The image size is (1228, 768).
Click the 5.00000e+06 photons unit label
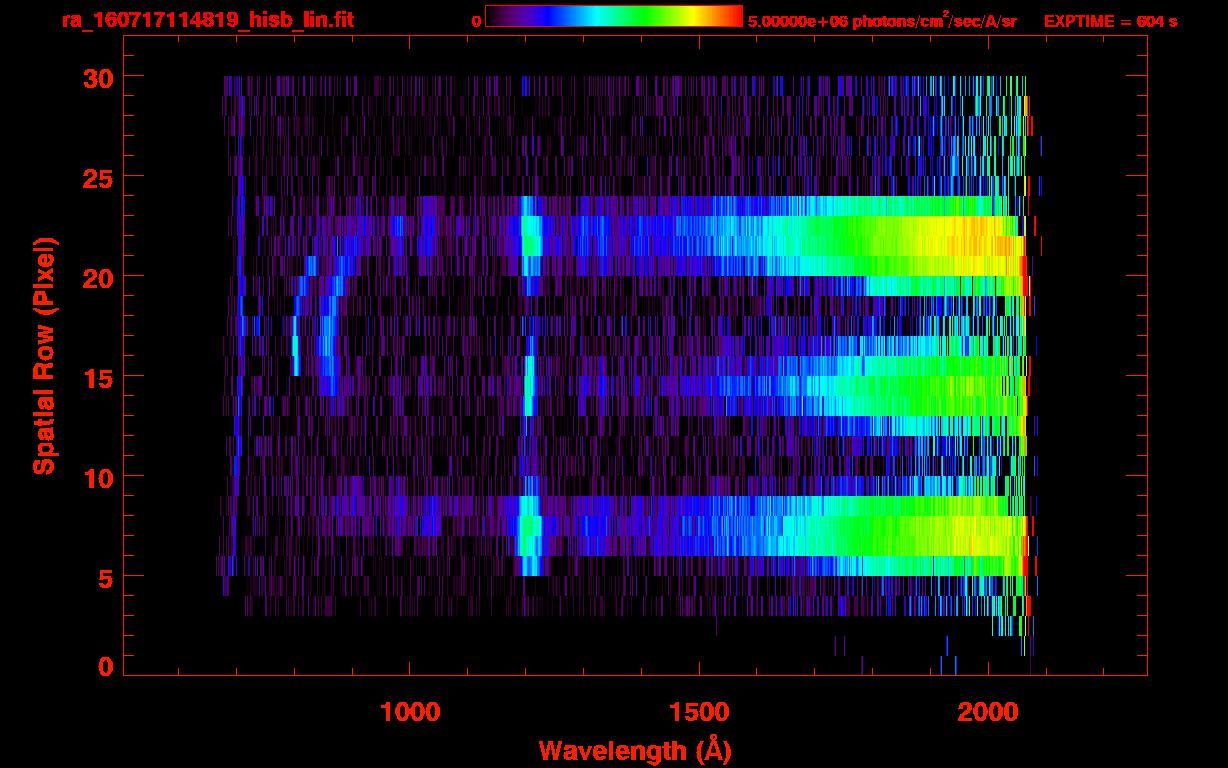(882, 22)
